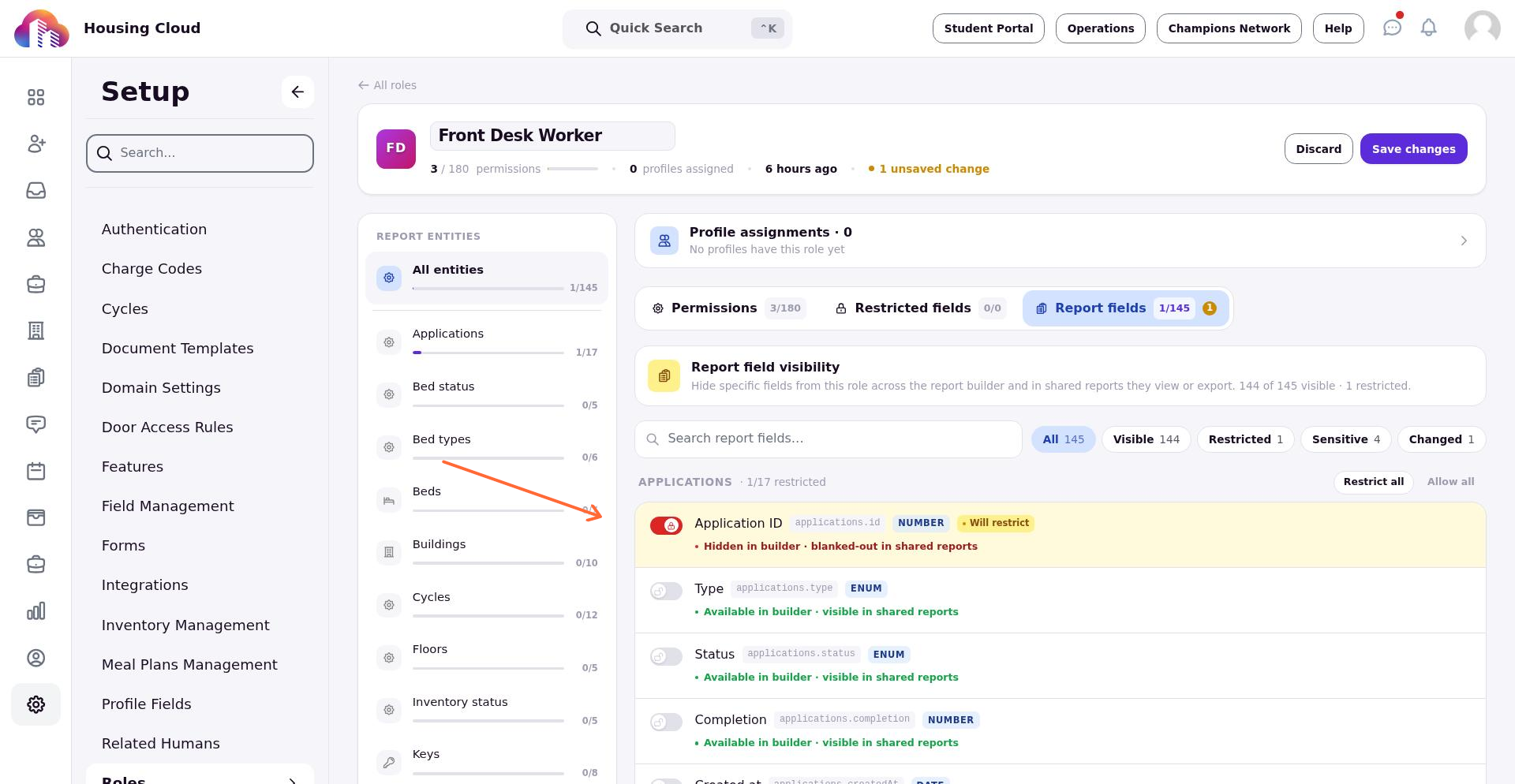1515x784 pixels.
Task: Toggle the Type field restriction switch
Action: (x=666, y=591)
